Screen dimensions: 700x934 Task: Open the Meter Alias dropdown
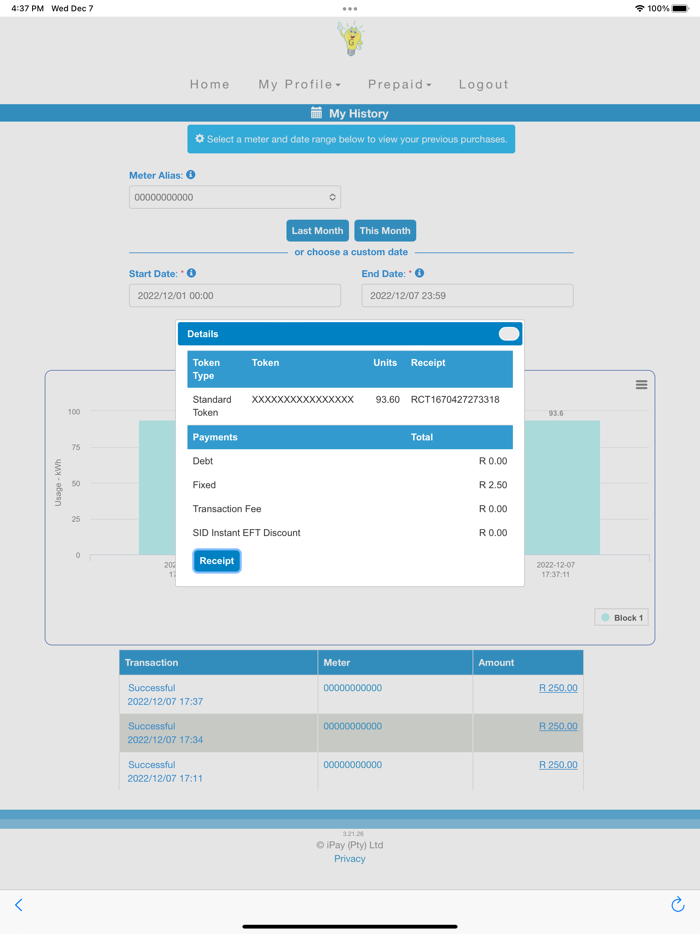[x=235, y=197]
